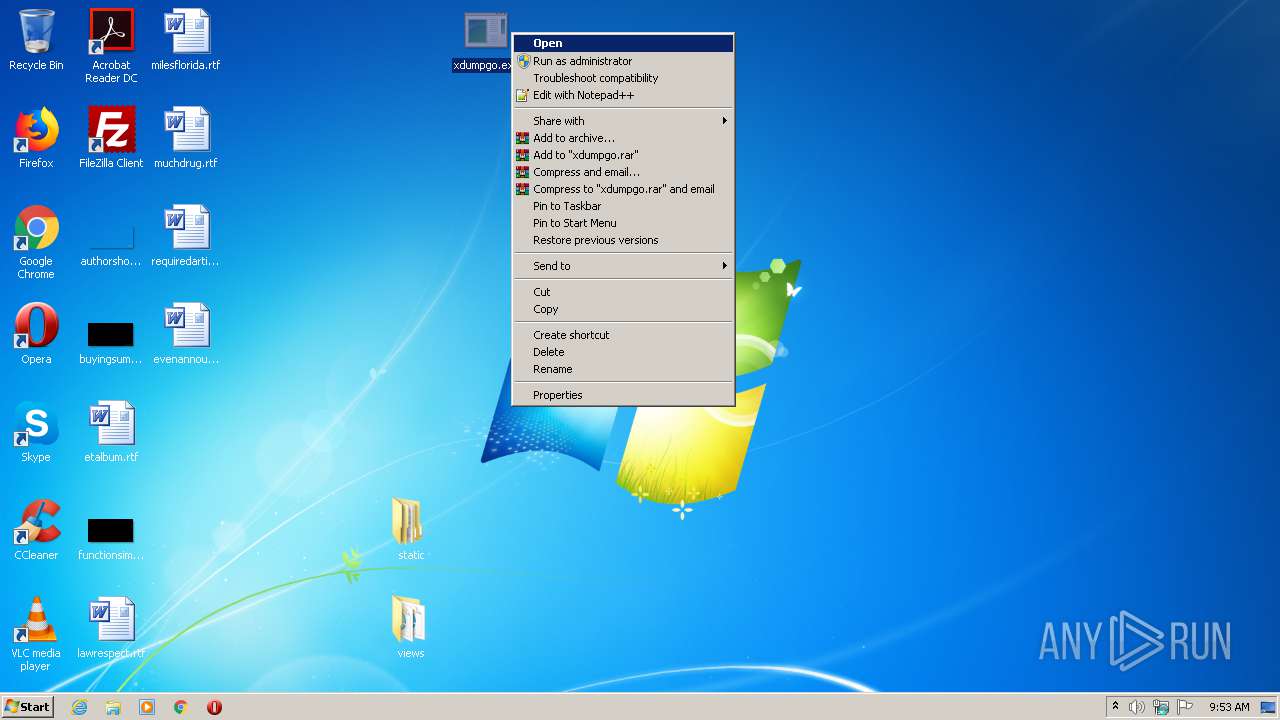Choose Edit with Notepad++

click(x=624, y=95)
